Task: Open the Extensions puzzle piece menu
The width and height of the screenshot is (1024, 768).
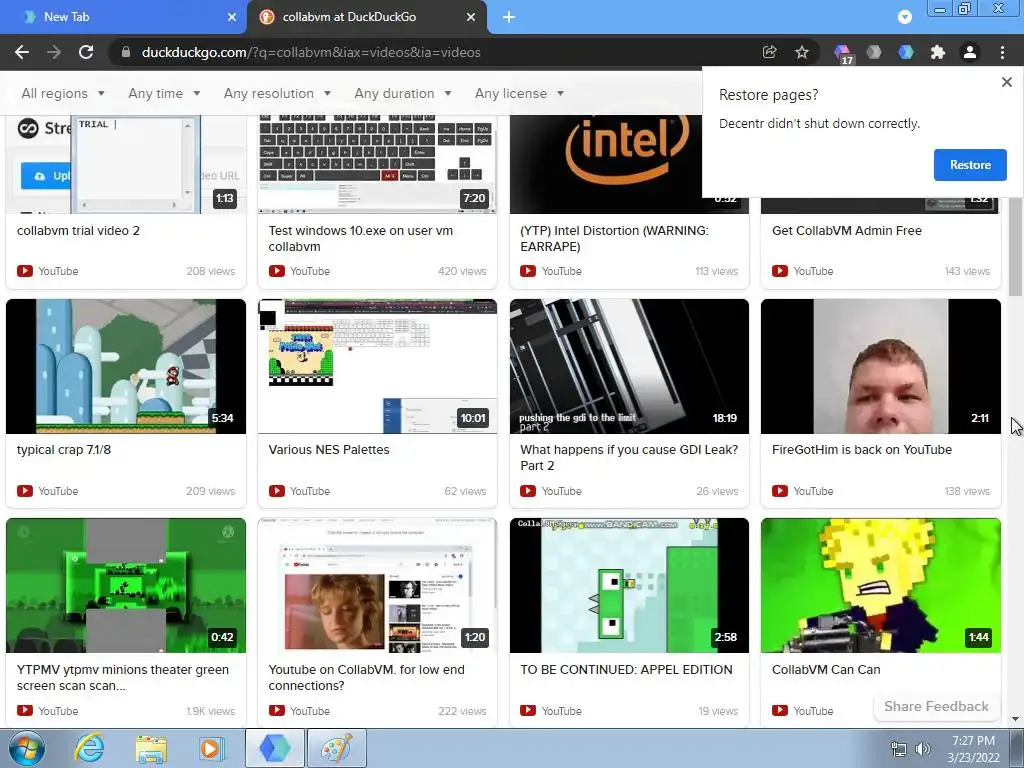Action: click(x=938, y=52)
